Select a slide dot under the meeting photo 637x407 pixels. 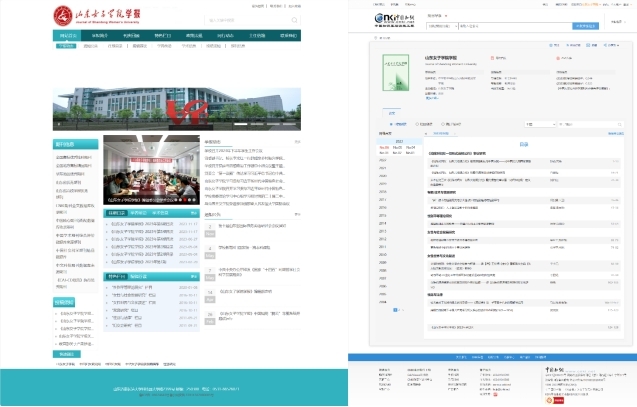pos(183,199)
